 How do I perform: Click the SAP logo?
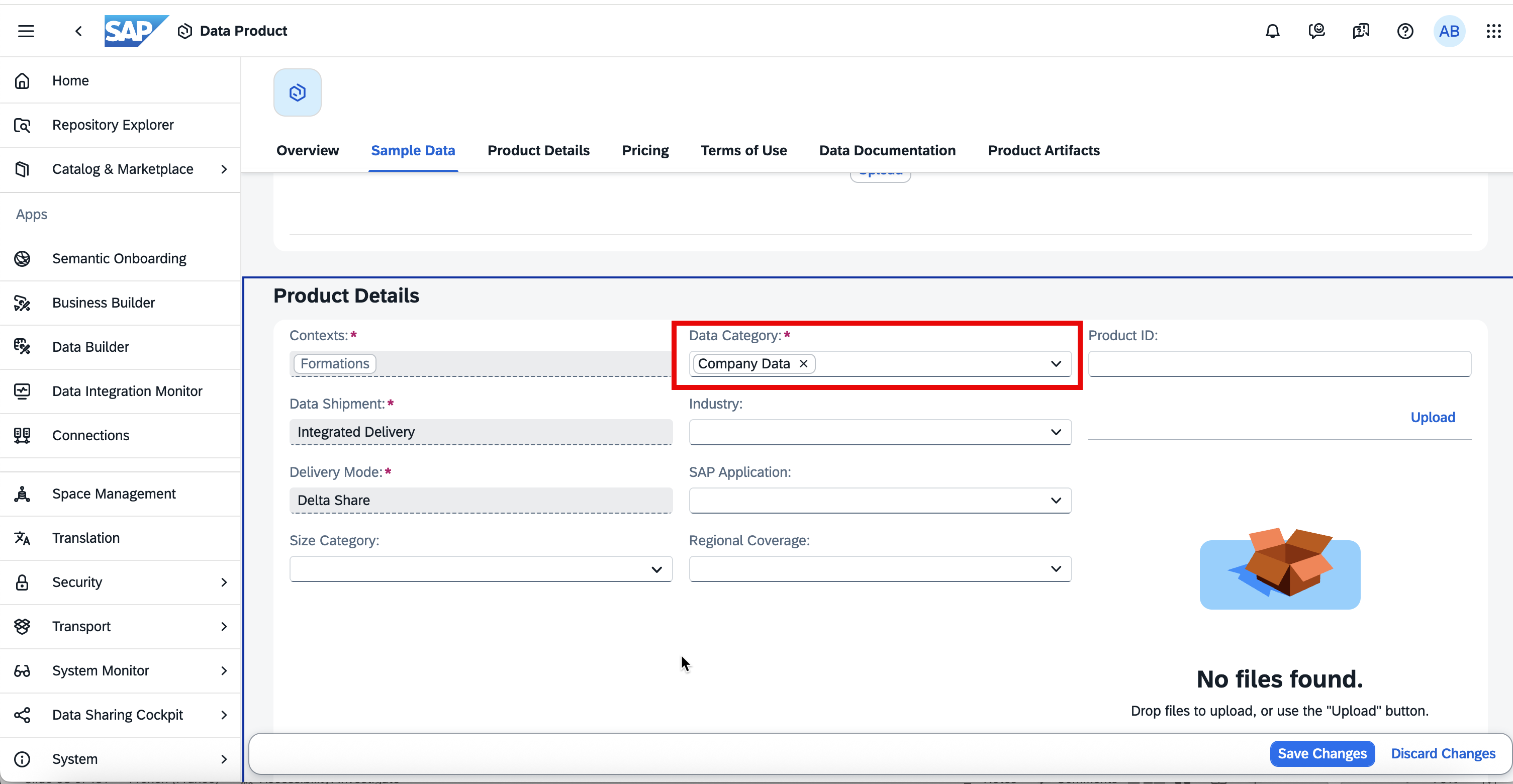(x=137, y=31)
